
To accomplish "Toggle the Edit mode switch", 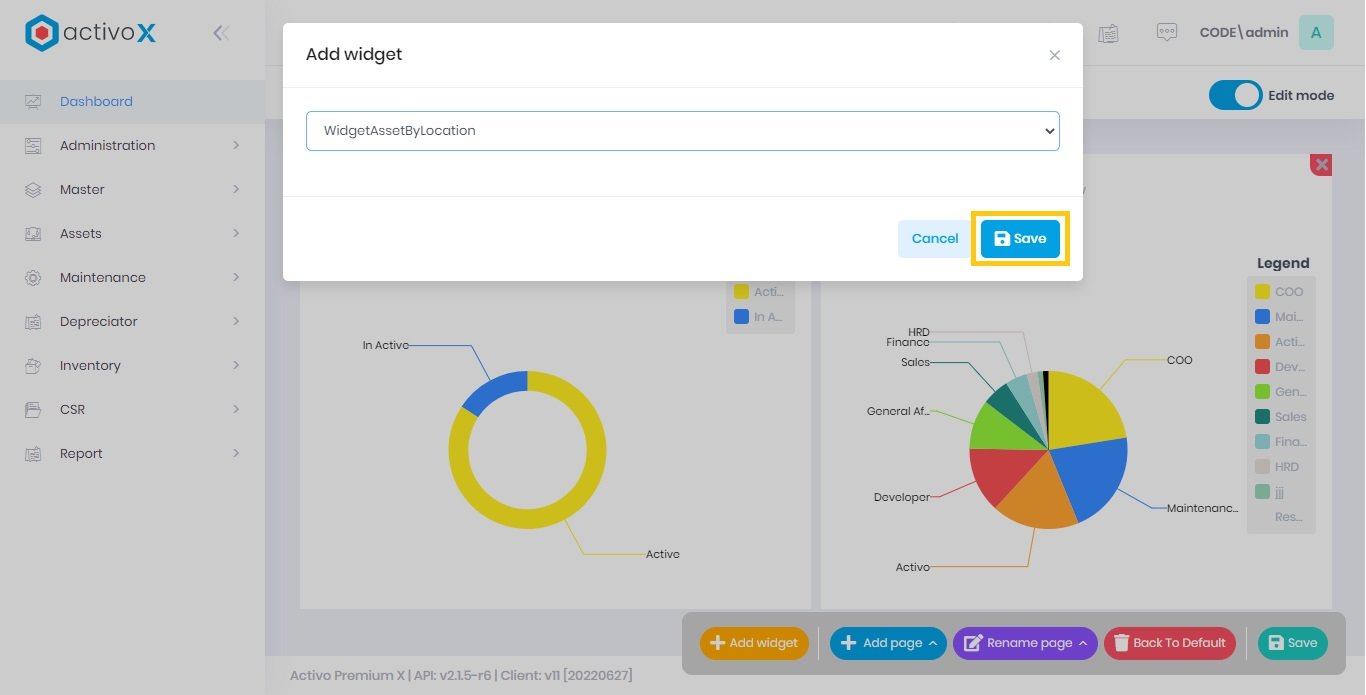I will click(x=1235, y=95).
